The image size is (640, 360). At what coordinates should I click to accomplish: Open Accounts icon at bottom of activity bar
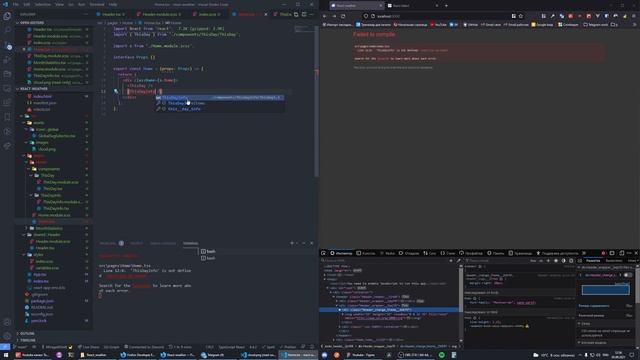[x=7, y=322]
